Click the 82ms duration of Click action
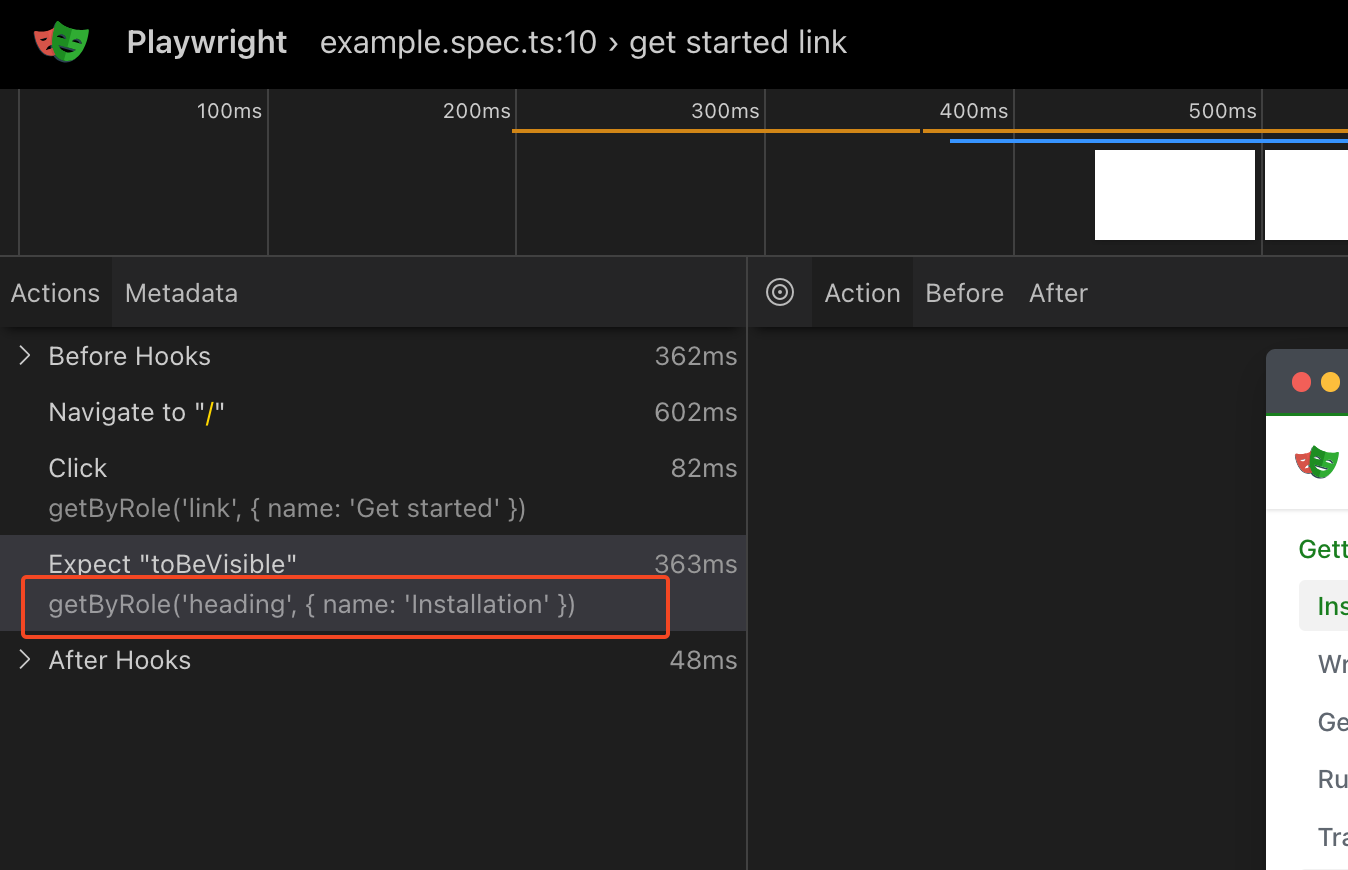The height and width of the screenshot is (870, 1348). (x=704, y=468)
